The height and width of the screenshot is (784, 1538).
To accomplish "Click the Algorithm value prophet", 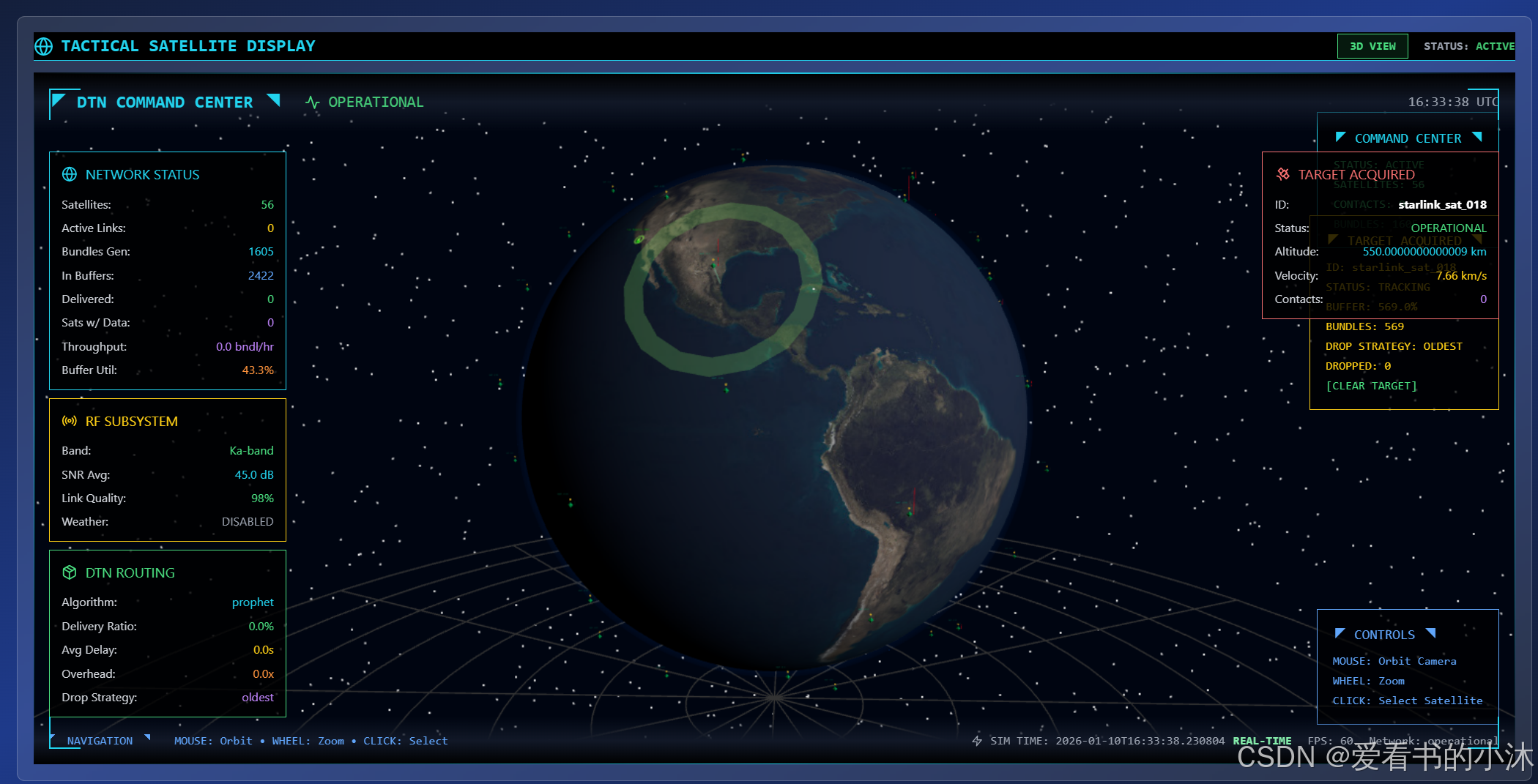I will click(253, 602).
